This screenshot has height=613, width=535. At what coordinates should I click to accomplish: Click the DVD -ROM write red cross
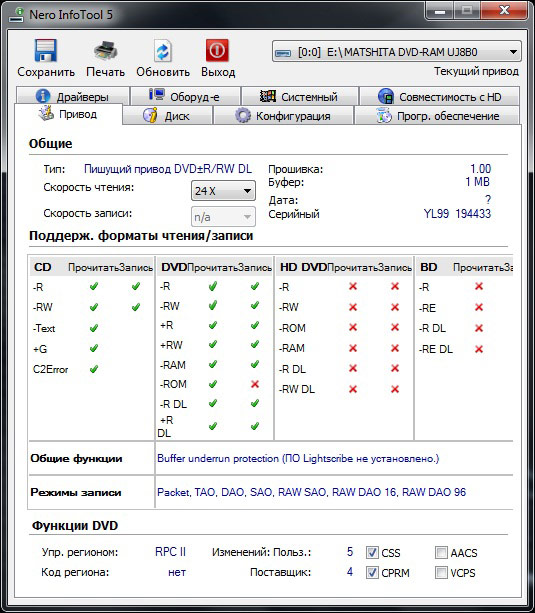click(255, 384)
